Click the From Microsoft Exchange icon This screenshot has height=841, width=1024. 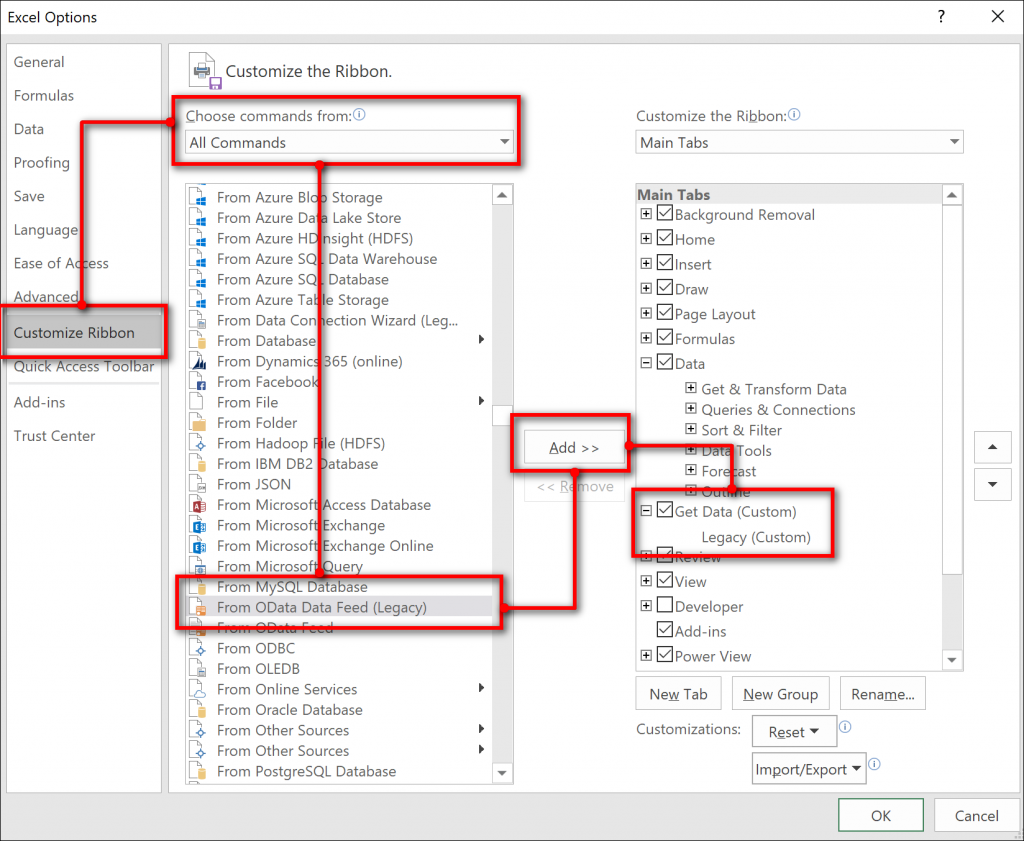coord(198,526)
